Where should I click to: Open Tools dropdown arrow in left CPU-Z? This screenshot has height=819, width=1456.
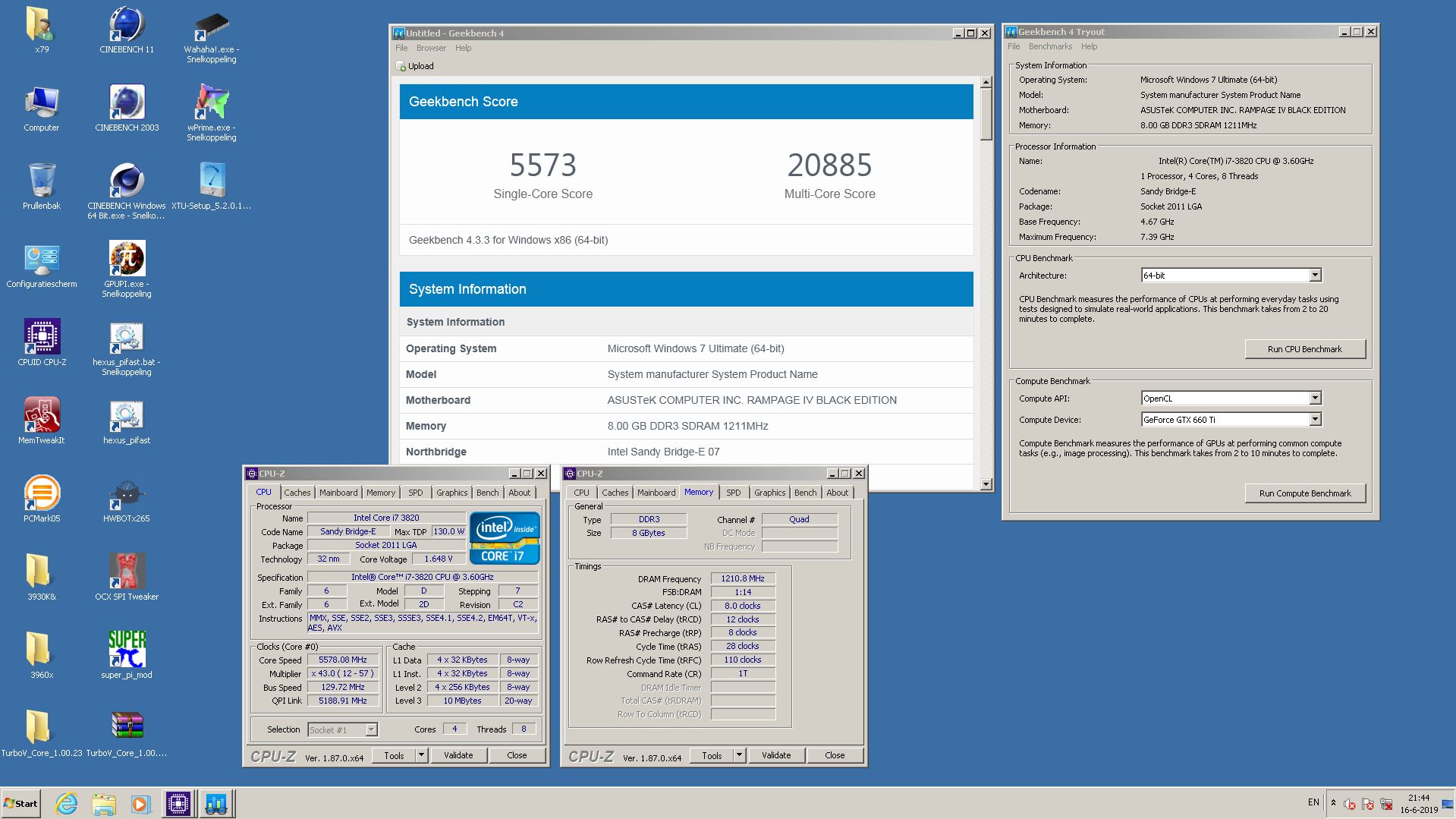(x=421, y=755)
